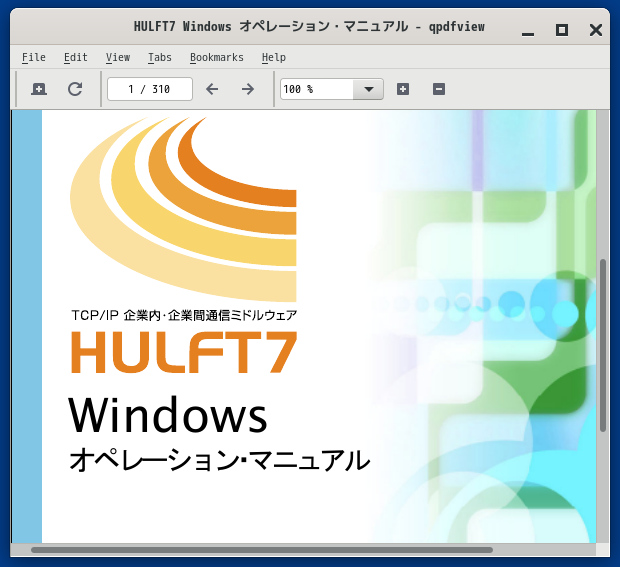The height and width of the screenshot is (567, 620).
Task: Open the Tabs menu
Action: coord(160,57)
